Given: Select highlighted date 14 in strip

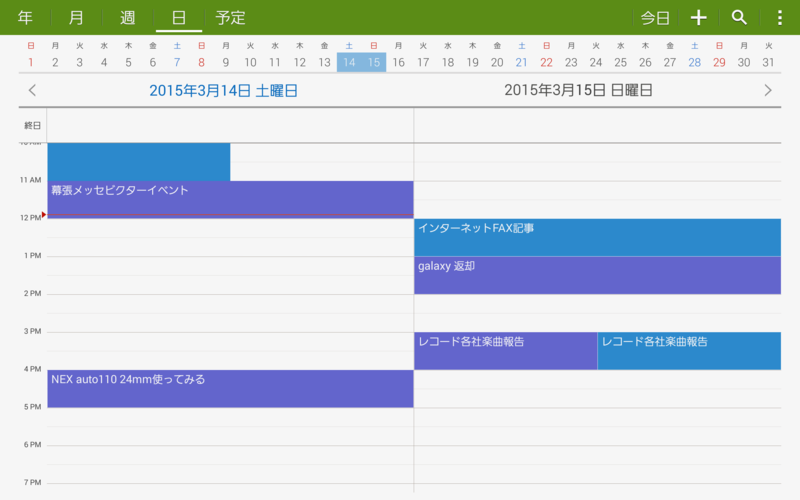Looking at the screenshot, I should (x=349, y=62).
